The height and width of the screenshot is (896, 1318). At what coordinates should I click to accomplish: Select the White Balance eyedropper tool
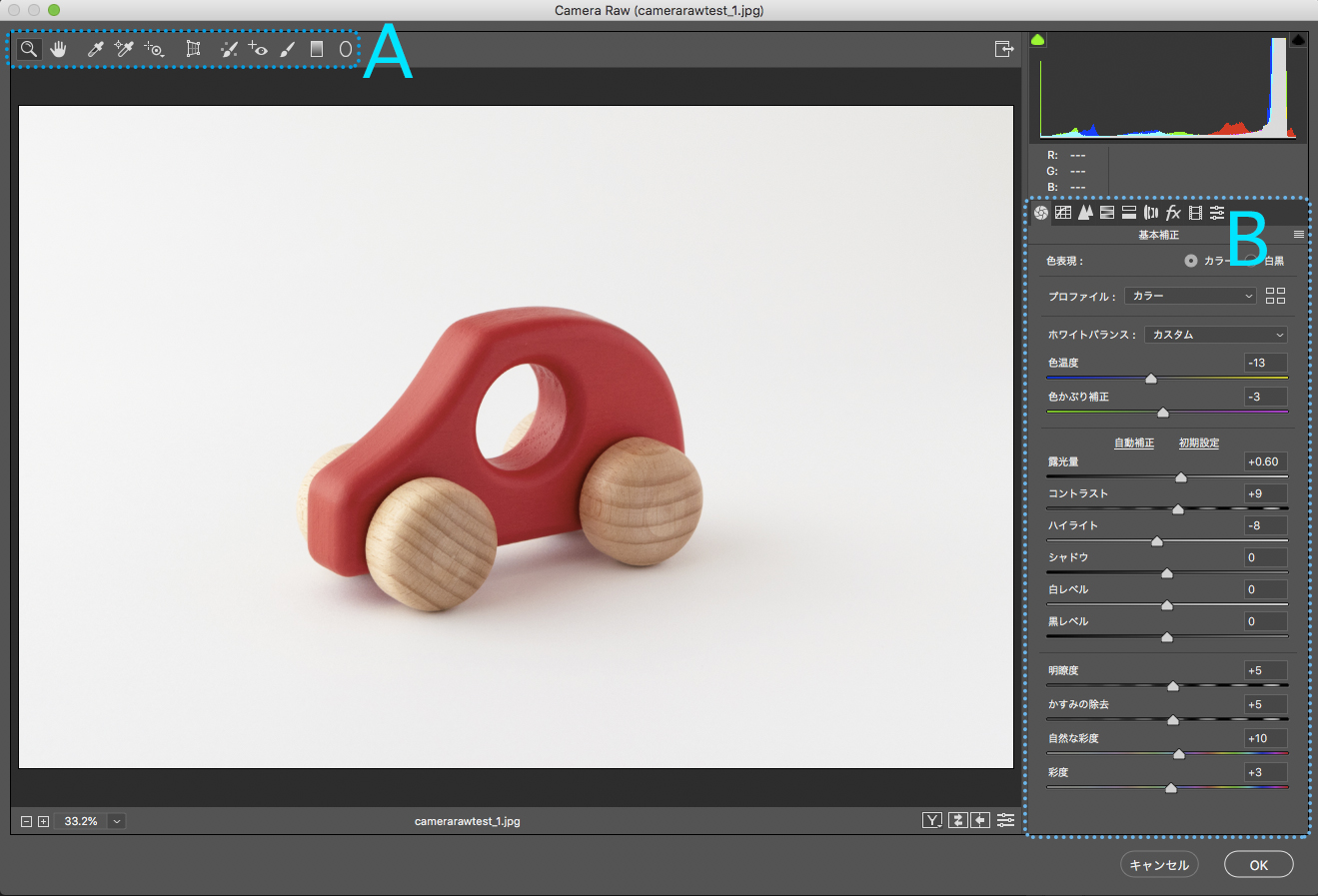[x=96, y=49]
